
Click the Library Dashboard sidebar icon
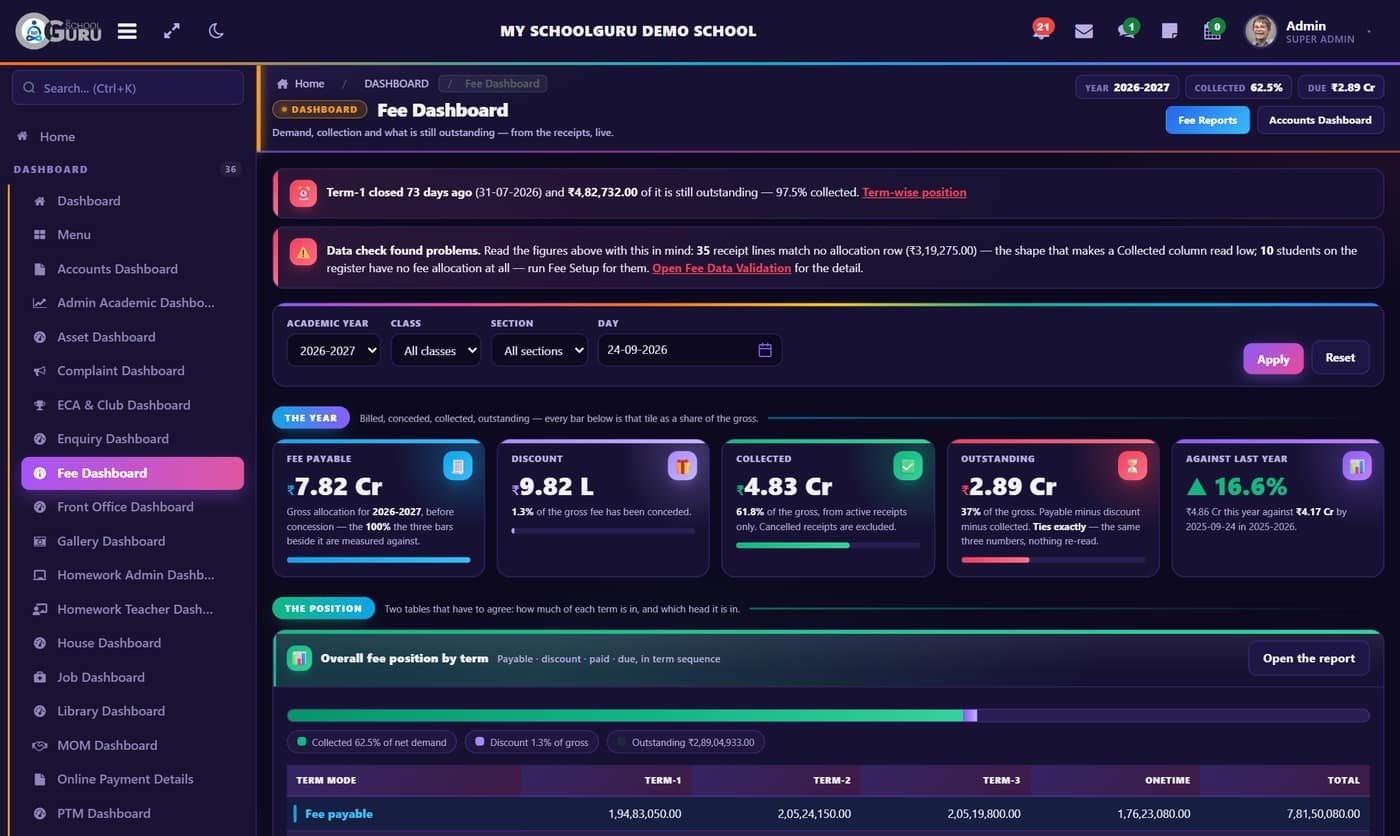click(x=40, y=711)
